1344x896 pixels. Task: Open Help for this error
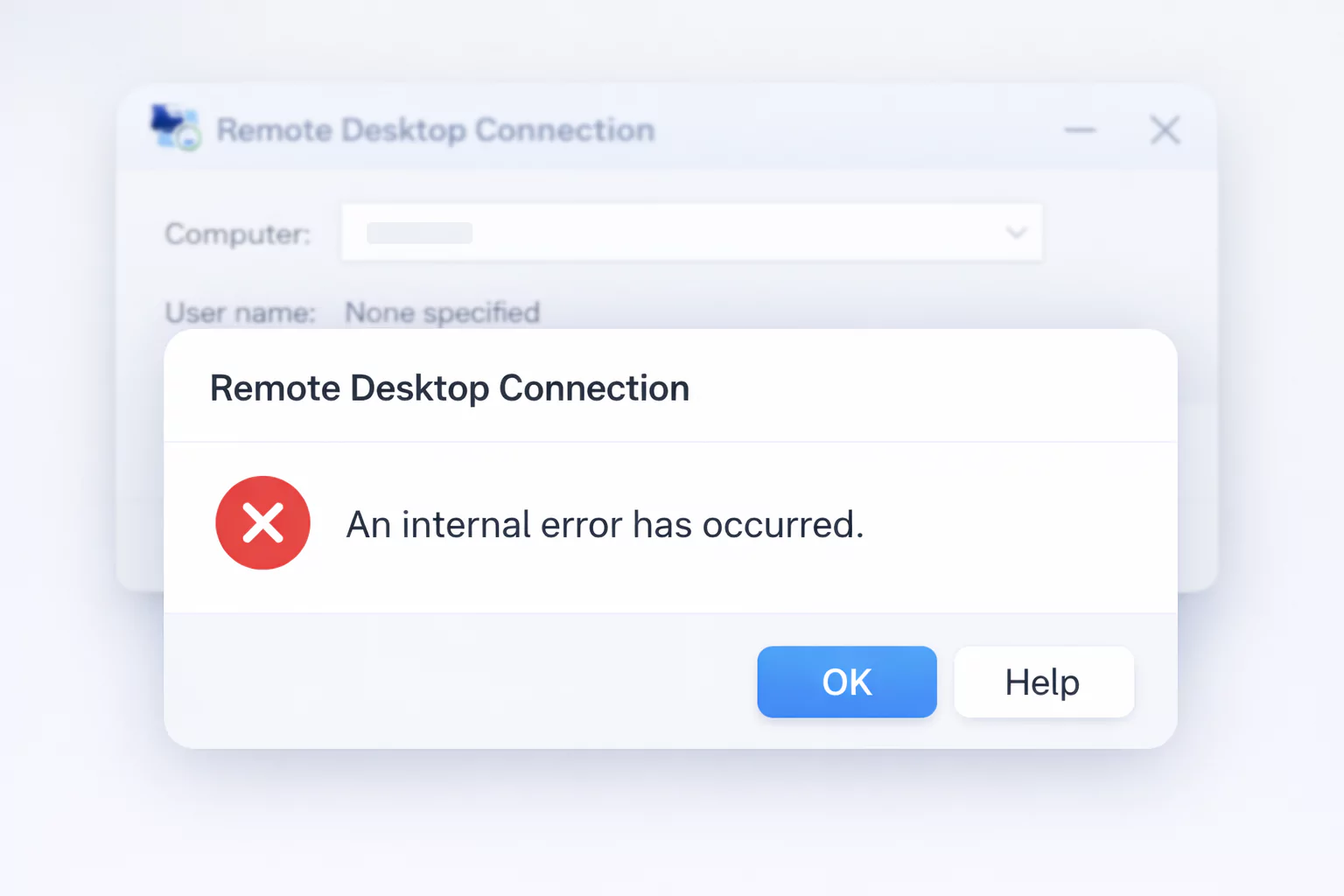tap(1043, 682)
